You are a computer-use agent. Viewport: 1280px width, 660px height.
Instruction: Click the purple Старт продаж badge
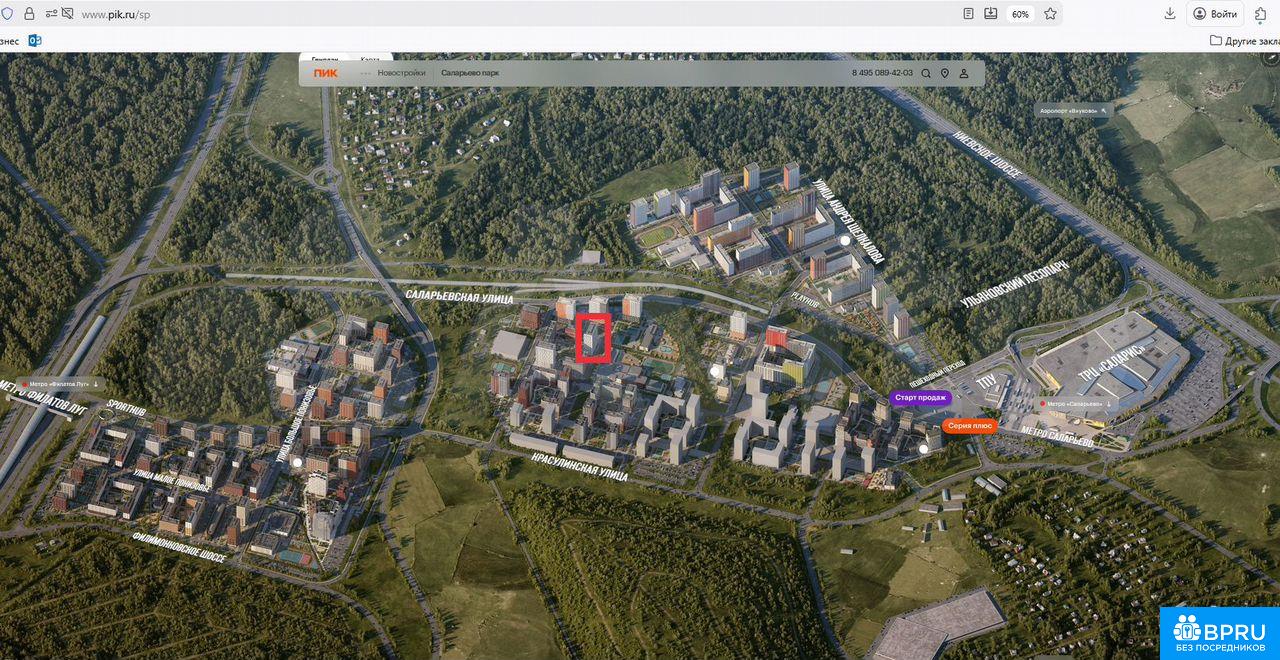[920, 398]
